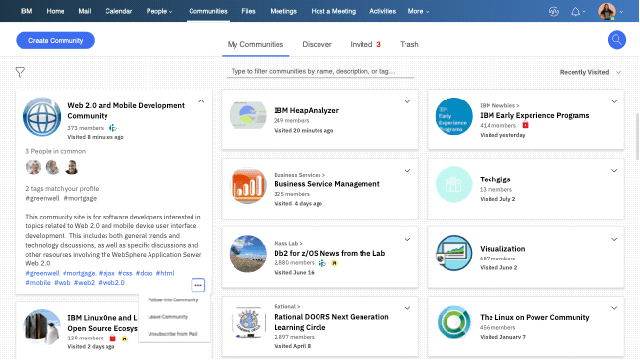
Task: Click the globe icon beside the bell
Action: tap(553, 12)
